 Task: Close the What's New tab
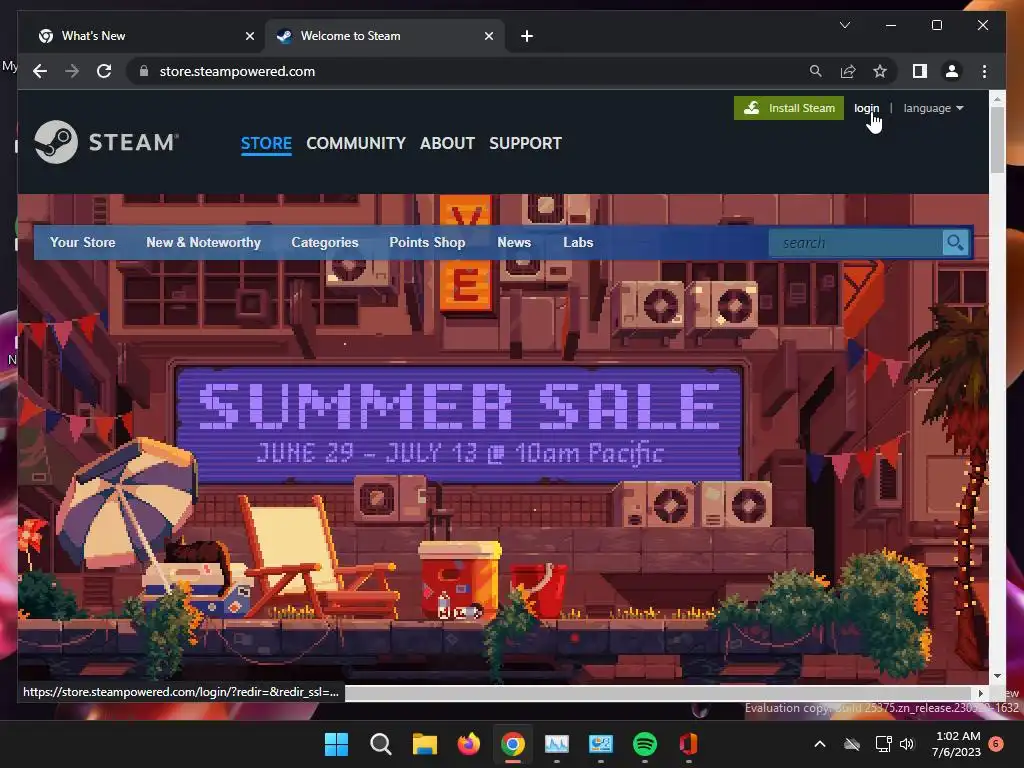pyautogui.click(x=249, y=36)
